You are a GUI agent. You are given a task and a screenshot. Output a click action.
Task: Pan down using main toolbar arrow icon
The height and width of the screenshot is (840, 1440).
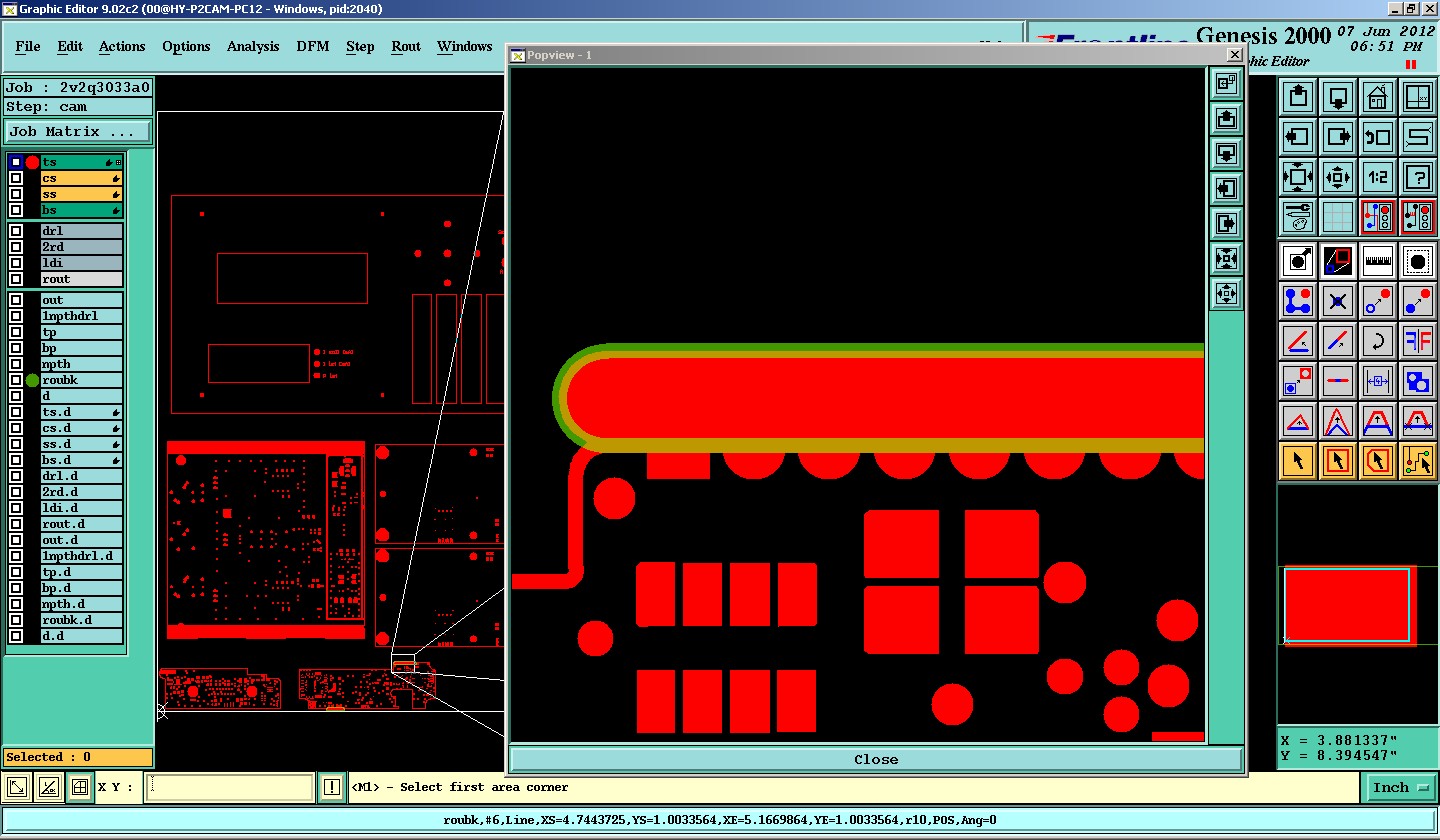pyautogui.click(x=1338, y=97)
